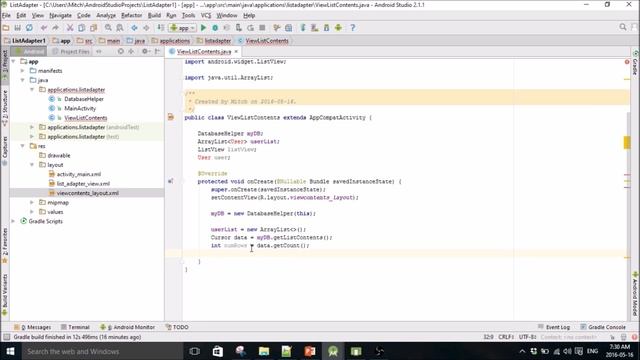This screenshot has width=640, height=360.
Task: Select activity_main.xml layout file
Action: [x=79, y=174]
